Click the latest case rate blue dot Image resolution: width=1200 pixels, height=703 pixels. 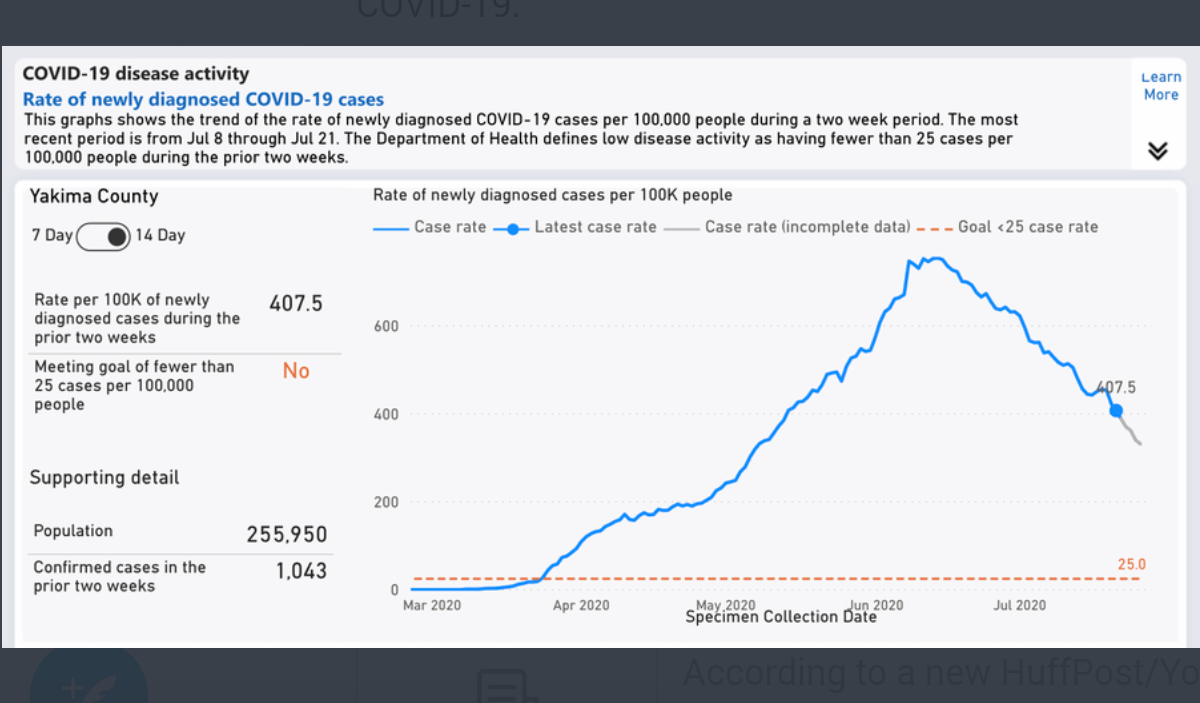pos(1116,411)
